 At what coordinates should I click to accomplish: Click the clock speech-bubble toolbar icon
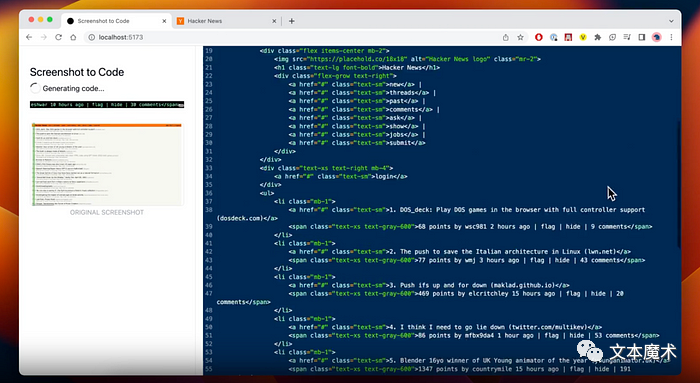point(612,37)
